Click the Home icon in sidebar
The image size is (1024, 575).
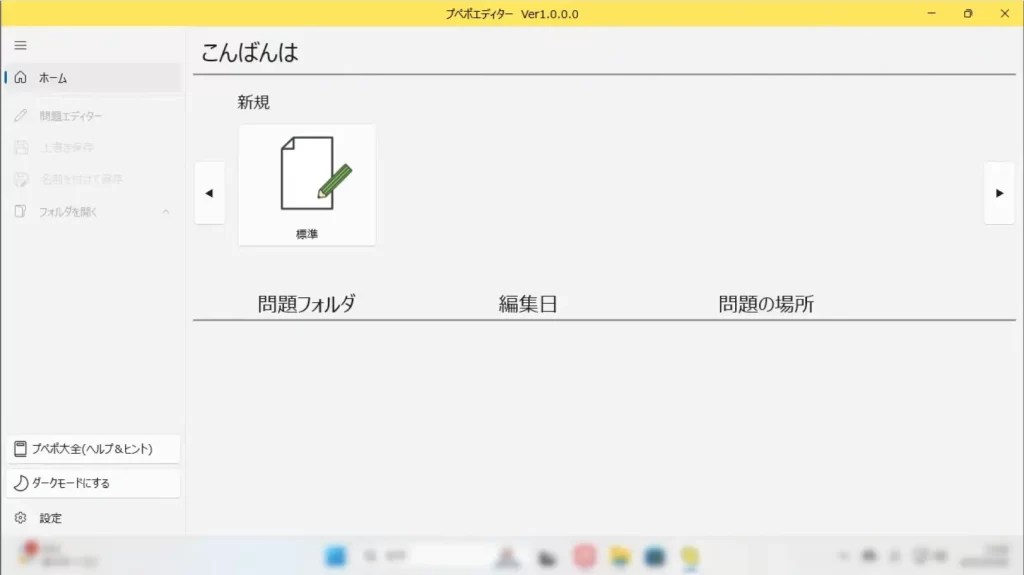point(20,78)
